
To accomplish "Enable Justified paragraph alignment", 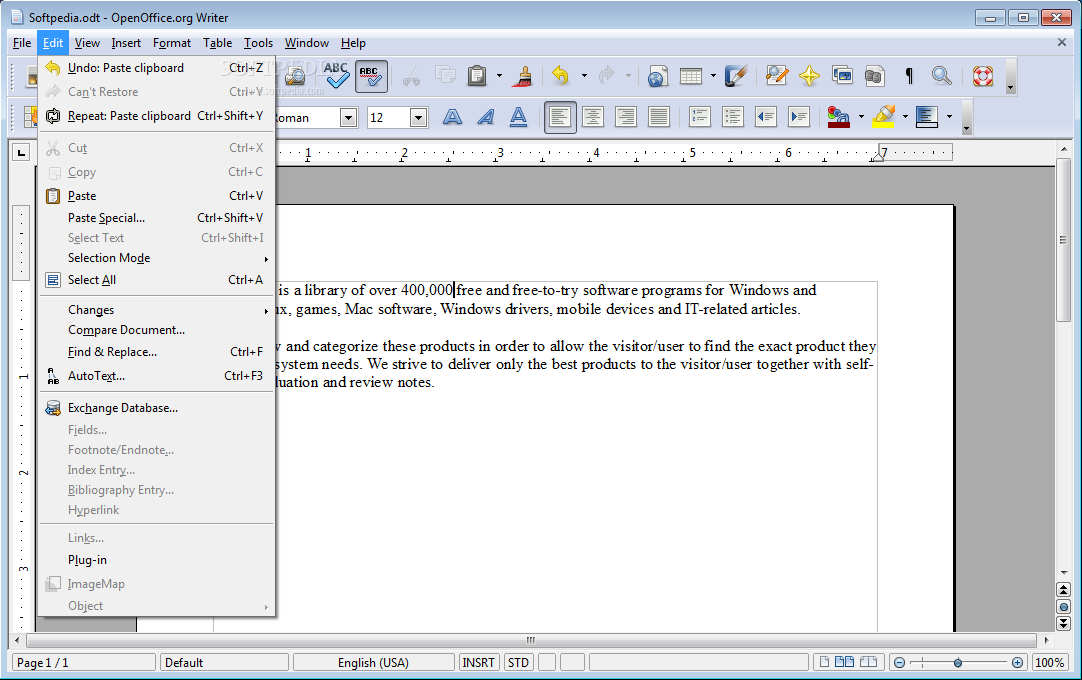I will (659, 117).
